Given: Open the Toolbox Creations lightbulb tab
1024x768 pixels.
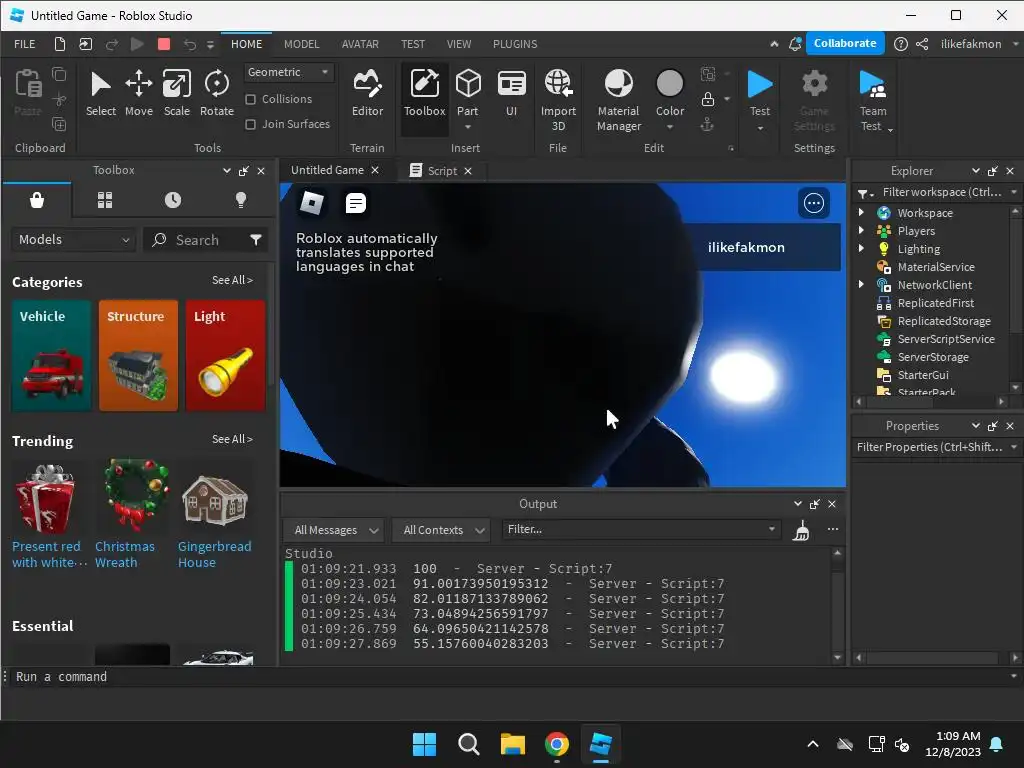Looking at the screenshot, I should coord(241,200).
